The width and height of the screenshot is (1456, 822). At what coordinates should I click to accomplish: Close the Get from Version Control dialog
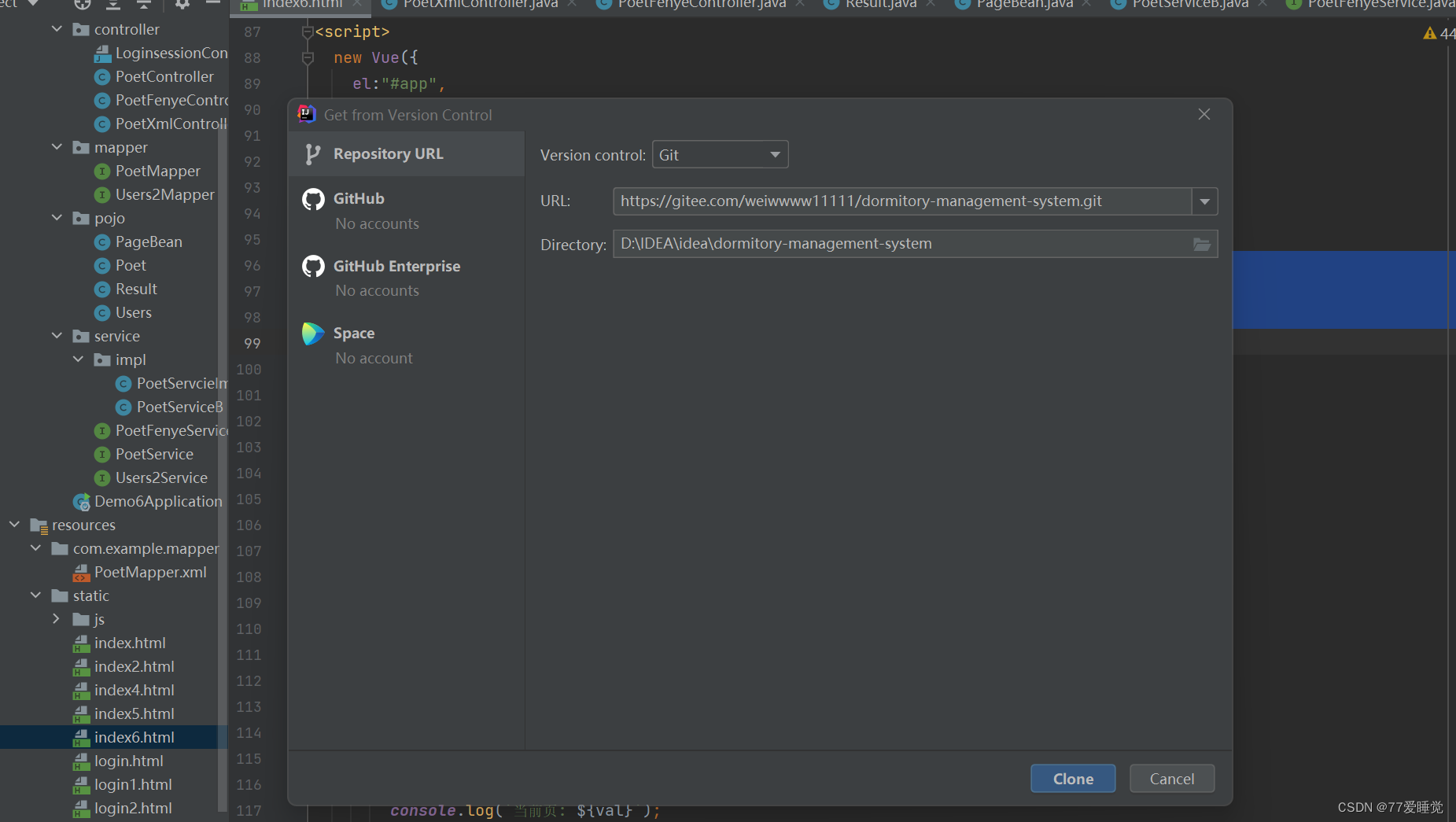(x=1204, y=115)
